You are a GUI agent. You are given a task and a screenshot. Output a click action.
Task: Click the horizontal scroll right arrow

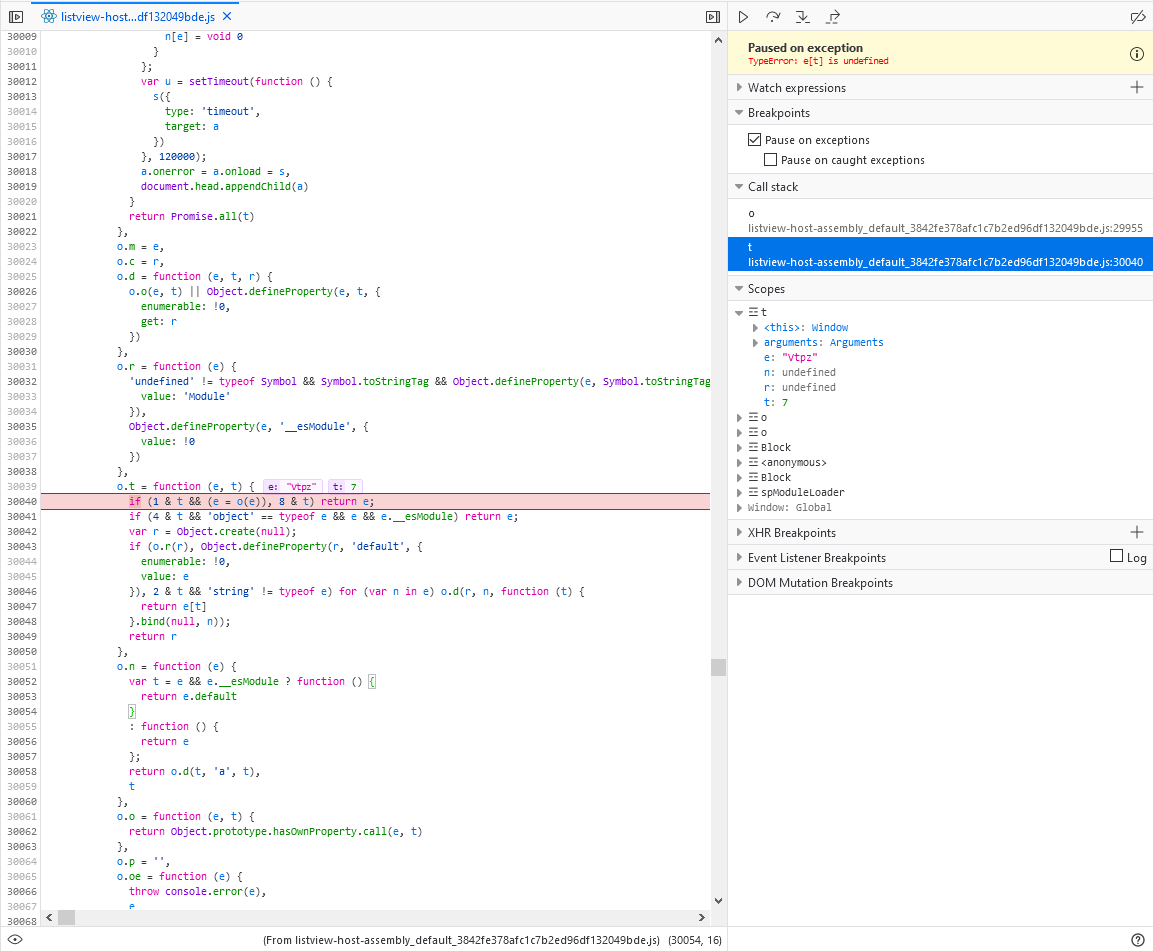[702, 917]
